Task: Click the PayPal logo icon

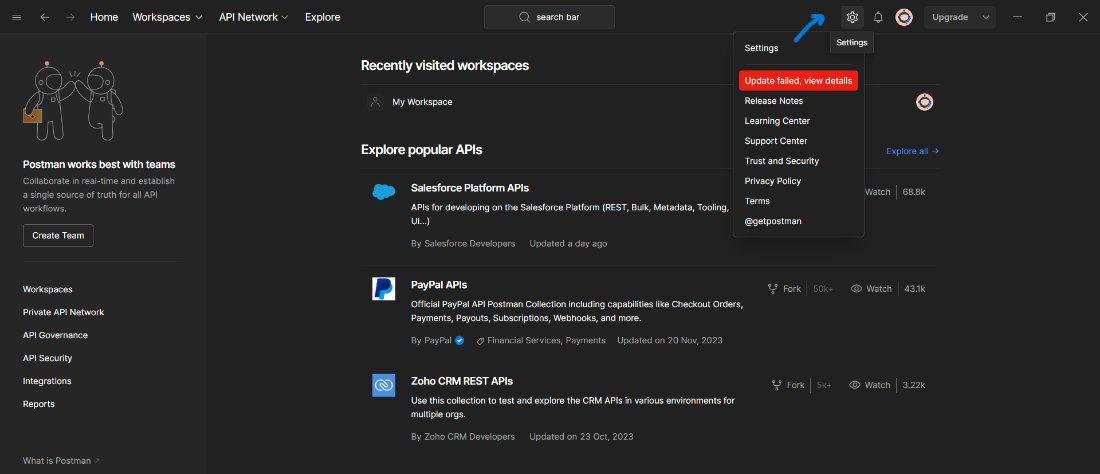Action: pos(384,288)
